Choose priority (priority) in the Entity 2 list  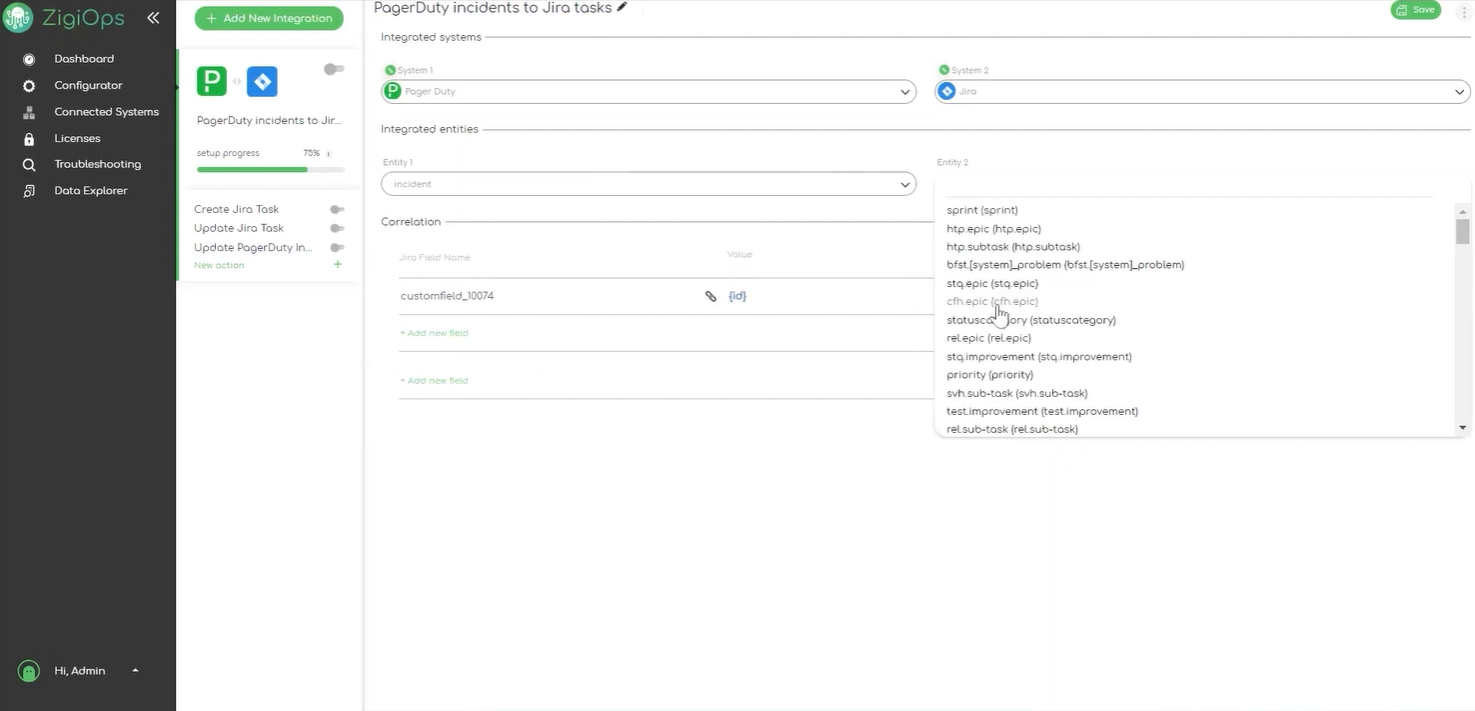pos(989,374)
